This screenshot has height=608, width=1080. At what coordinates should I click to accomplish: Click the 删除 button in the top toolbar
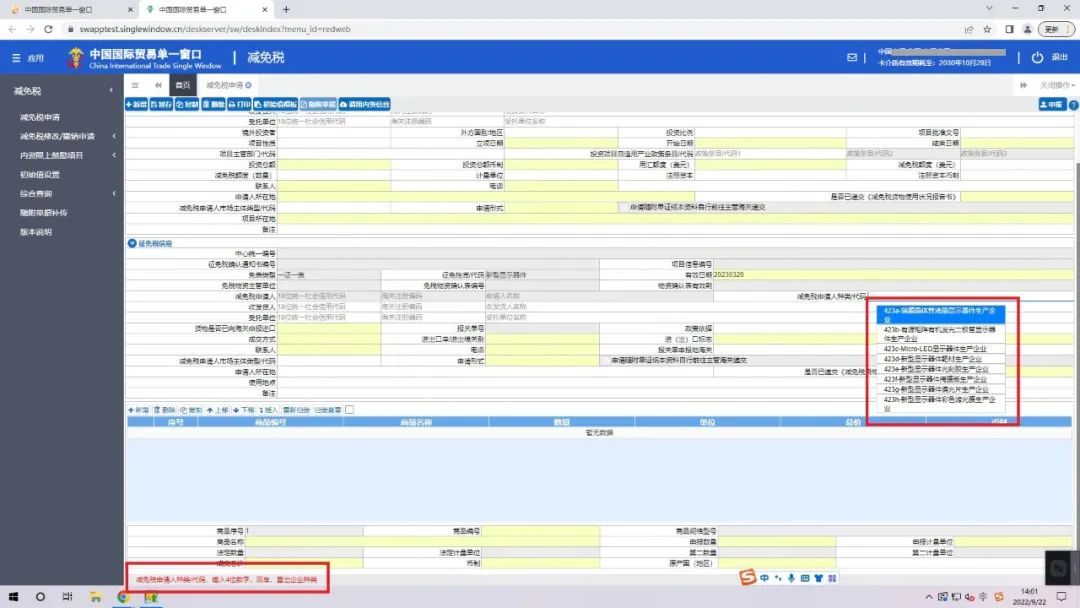pyautogui.click(x=213, y=104)
